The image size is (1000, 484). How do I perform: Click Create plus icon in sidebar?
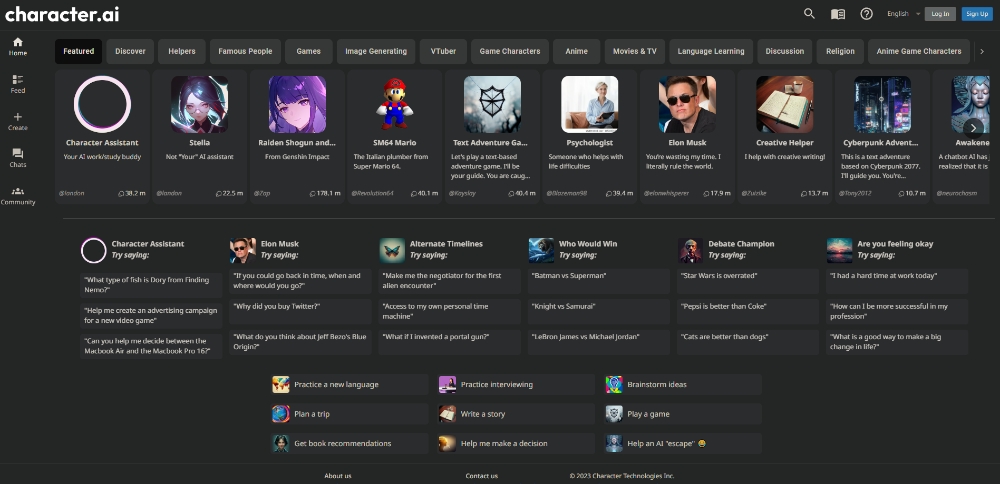click(x=18, y=121)
